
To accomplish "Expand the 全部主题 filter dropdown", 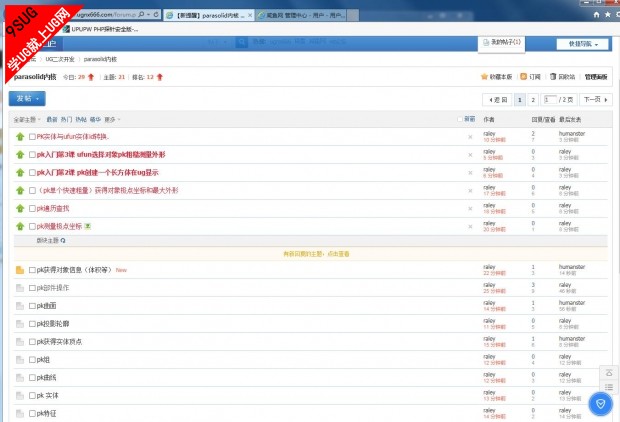I will (x=27, y=119).
